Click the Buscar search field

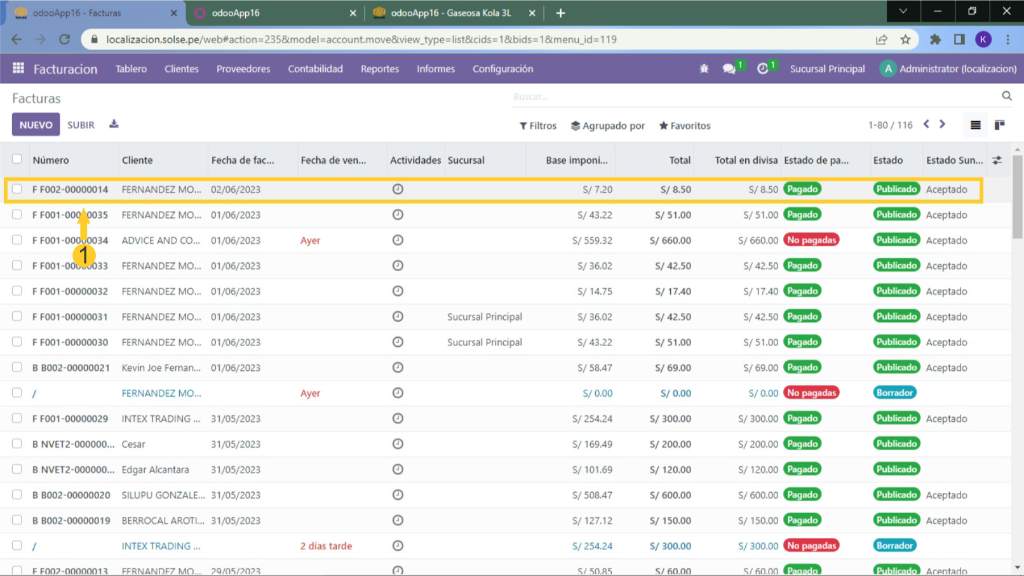pyautogui.click(x=750, y=97)
